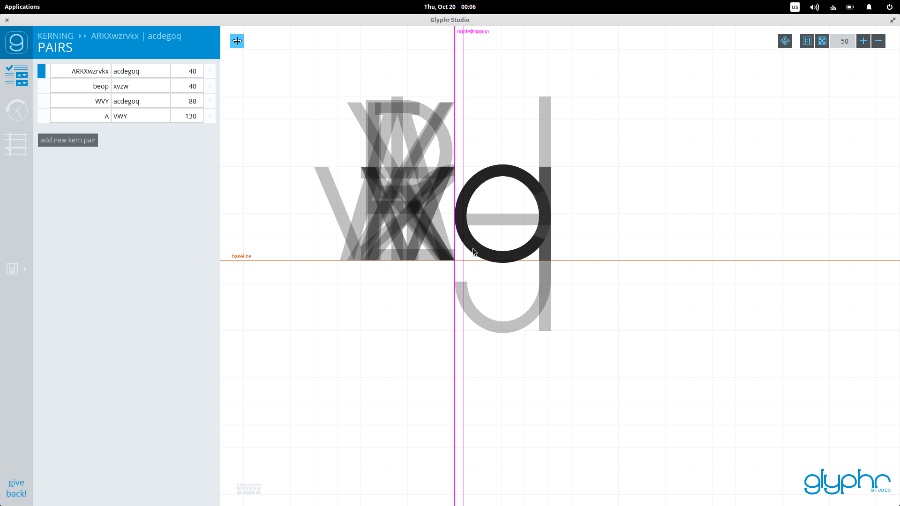Zoom in with the plus button
The image size is (900, 506).
[863, 41]
